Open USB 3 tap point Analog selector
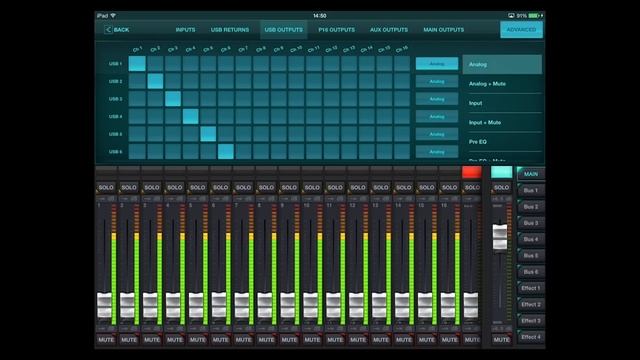 (x=437, y=99)
